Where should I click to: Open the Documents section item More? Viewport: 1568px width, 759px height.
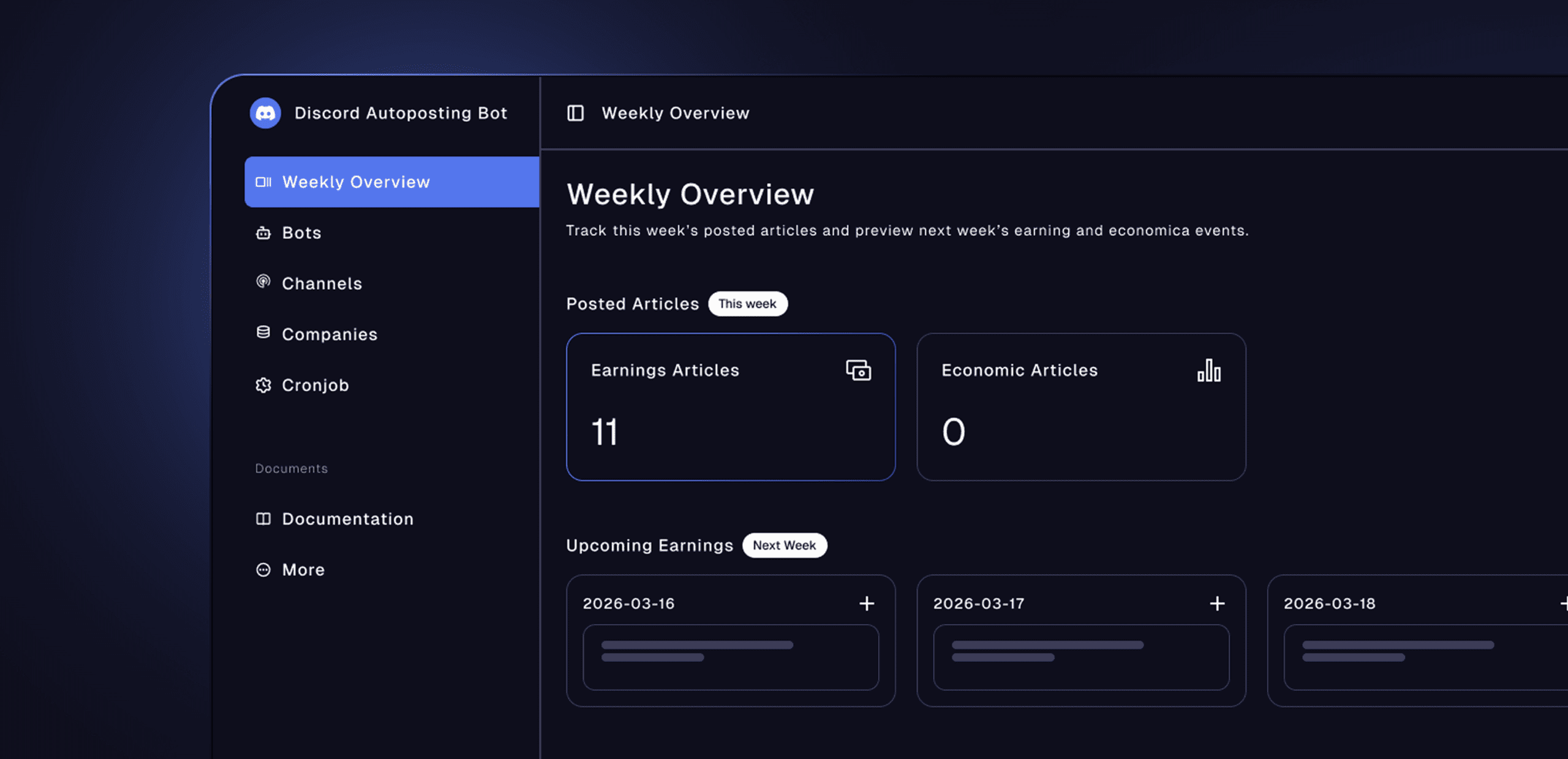coord(303,570)
